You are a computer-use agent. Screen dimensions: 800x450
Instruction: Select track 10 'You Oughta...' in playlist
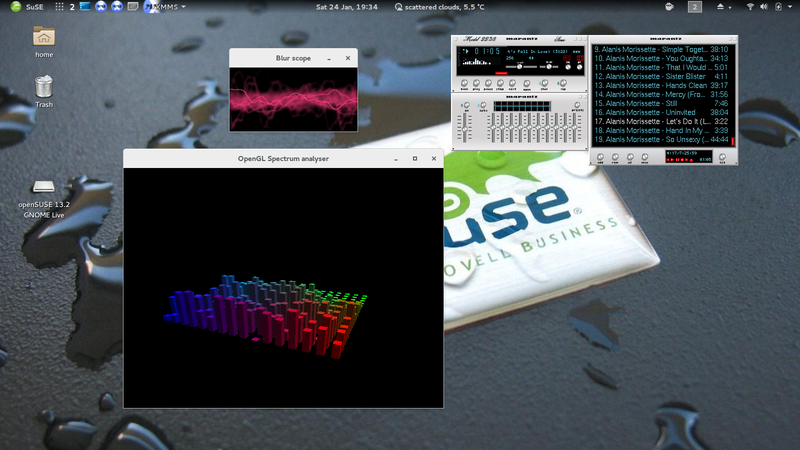pyautogui.click(x=661, y=58)
